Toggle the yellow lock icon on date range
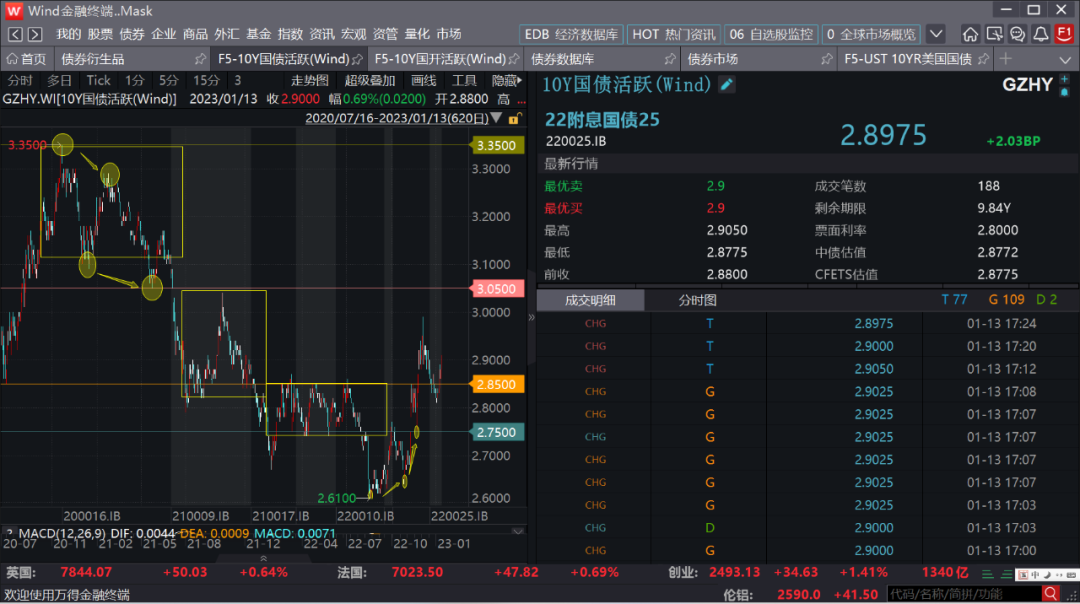This screenshot has width=1080, height=604. tap(514, 118)
